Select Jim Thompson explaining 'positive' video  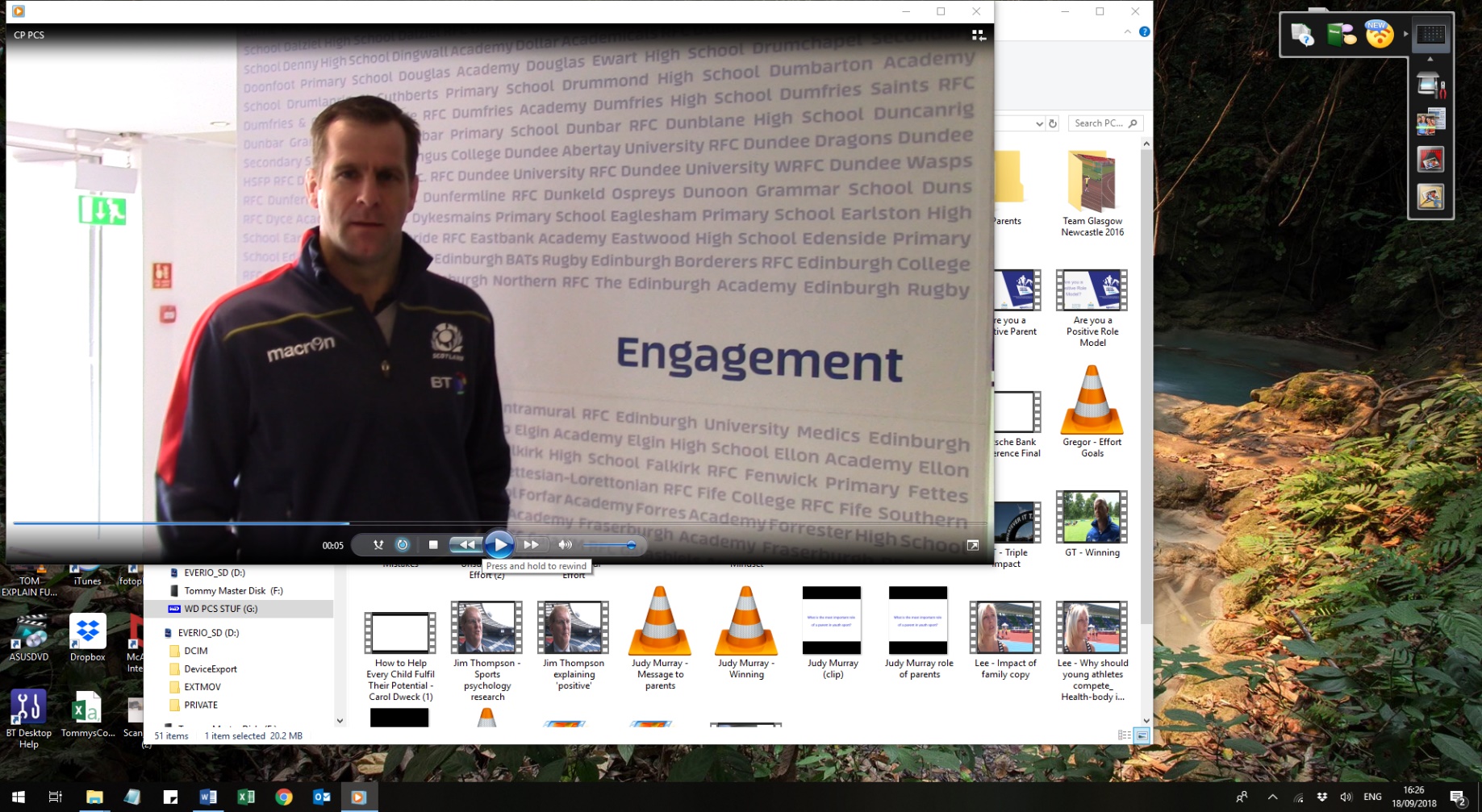tap(574, 647)
